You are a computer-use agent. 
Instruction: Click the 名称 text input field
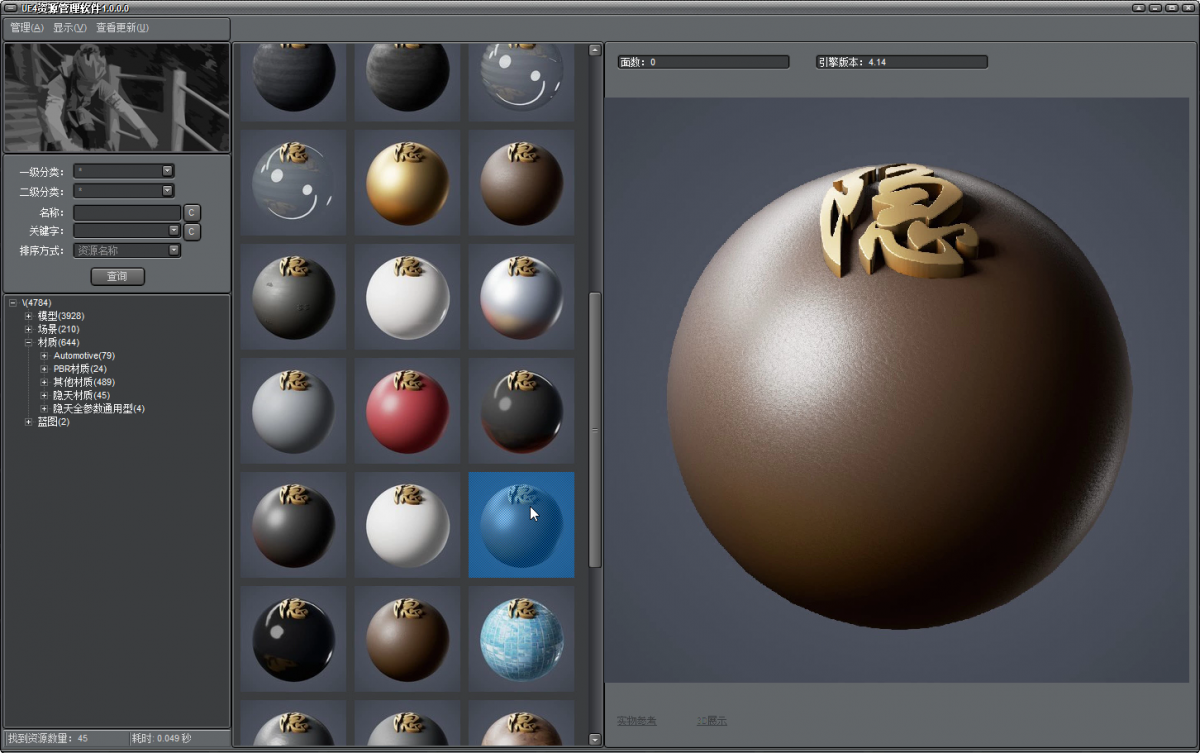click(x=127, y=213)
